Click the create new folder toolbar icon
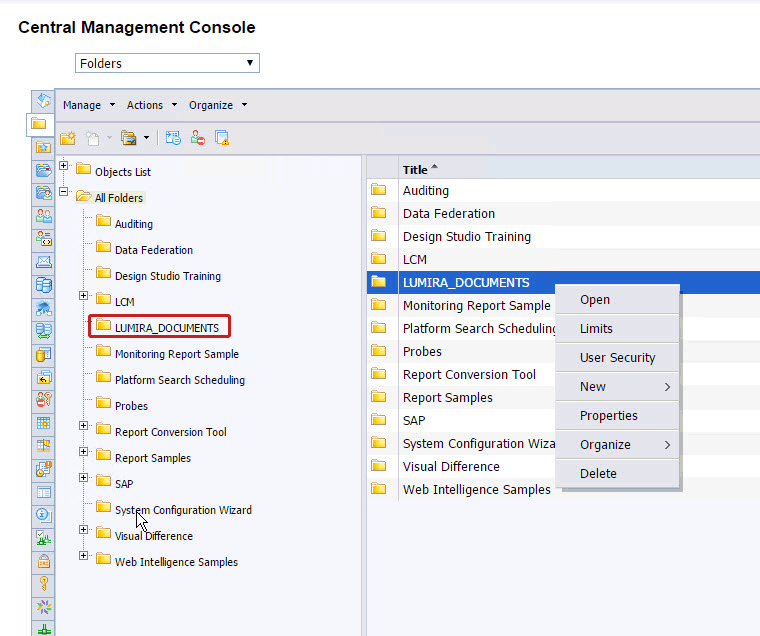Image resolution: width=760 pixels, height=636 pixels. 68,138
